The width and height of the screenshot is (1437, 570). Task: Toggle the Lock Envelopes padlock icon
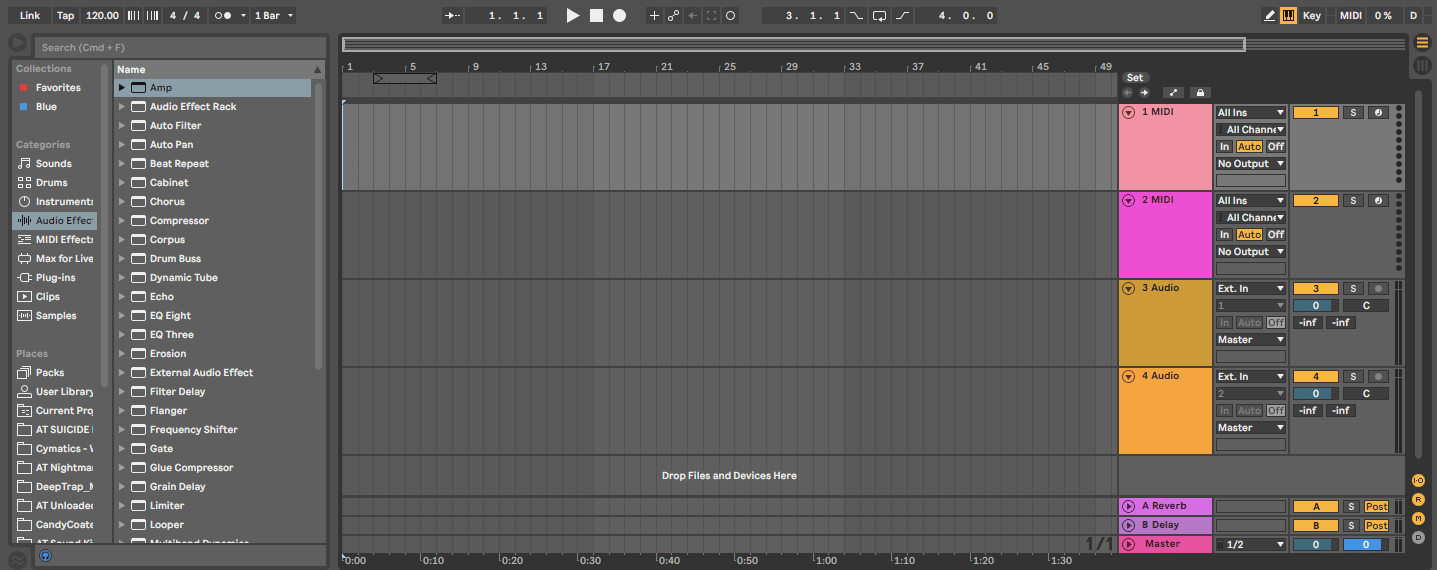pyautogui.click(x=1201, y=92)
